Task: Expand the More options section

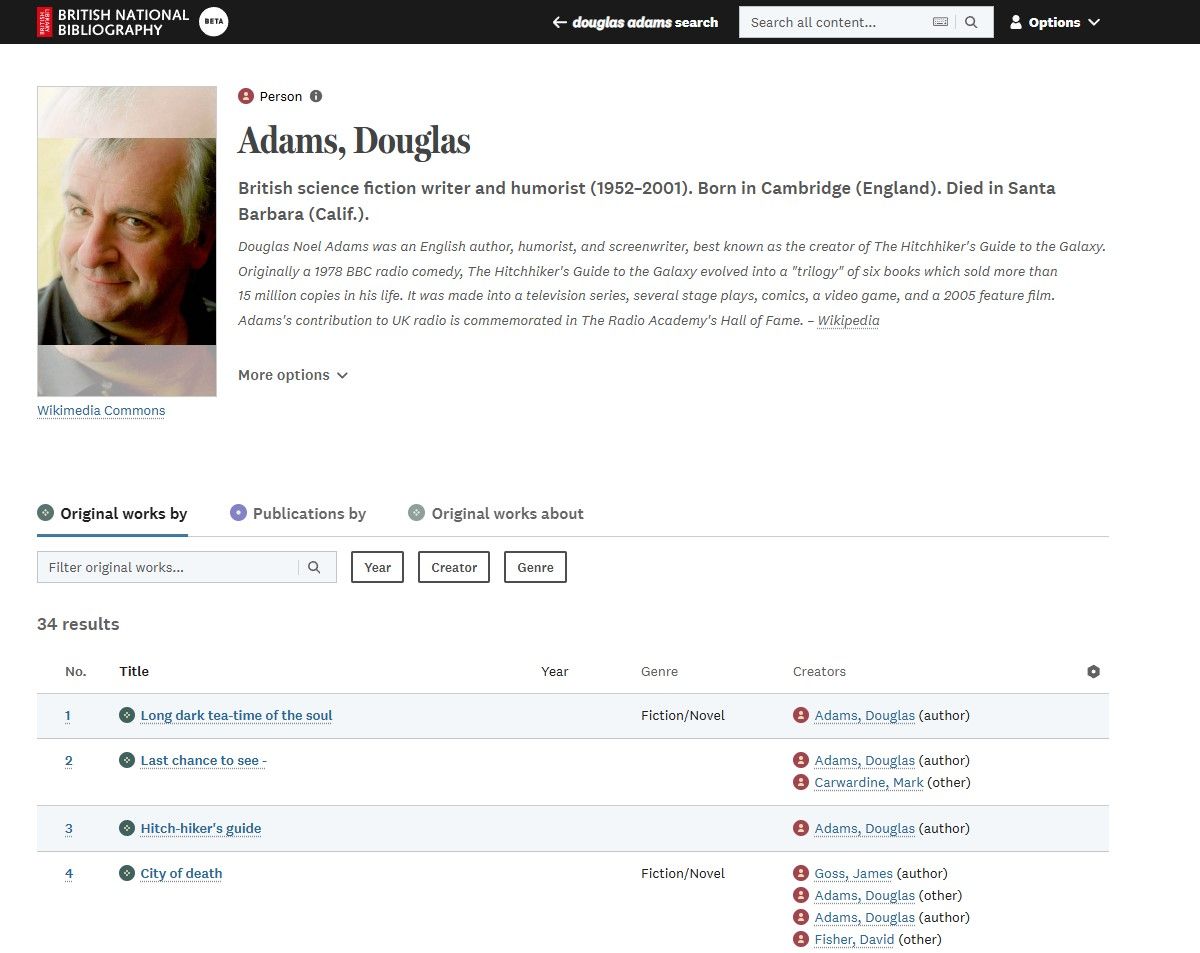Action: [292, 374]
